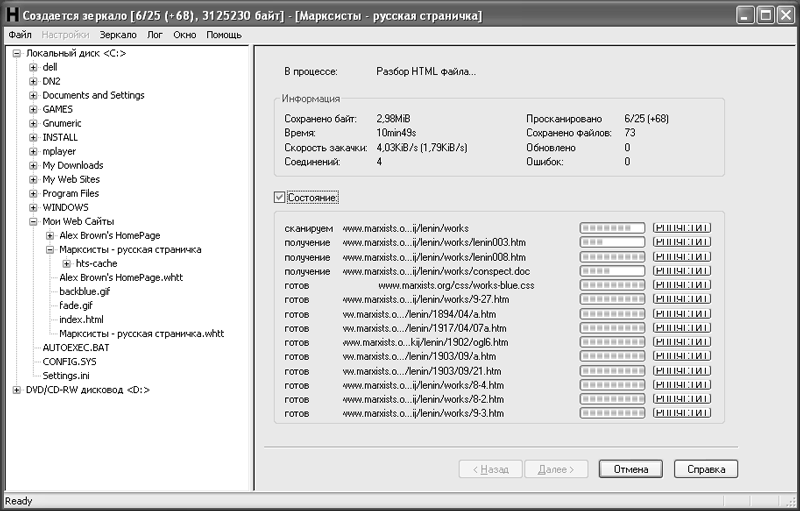Toggle the Состояние checkbox
Screen dimensions: 800x511
point(279,197)
